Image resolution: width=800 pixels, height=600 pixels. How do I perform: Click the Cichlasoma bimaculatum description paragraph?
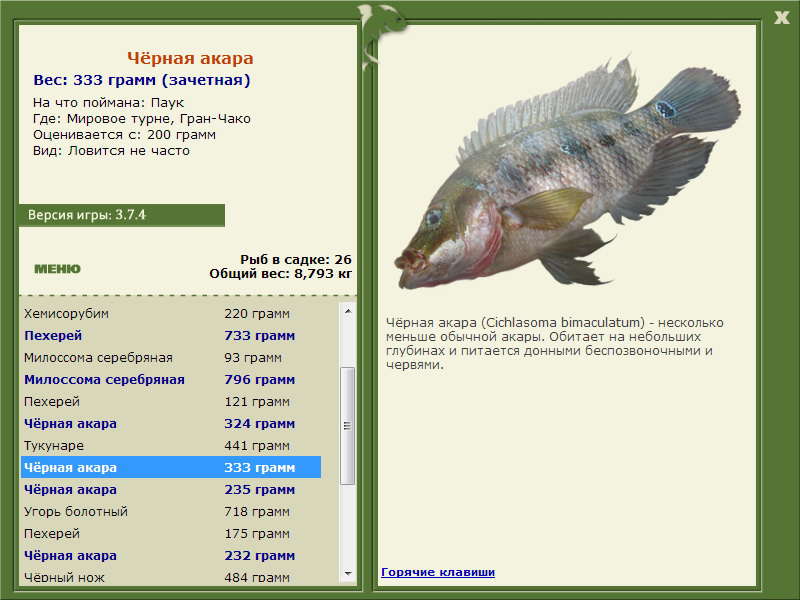tap(555, 343)
